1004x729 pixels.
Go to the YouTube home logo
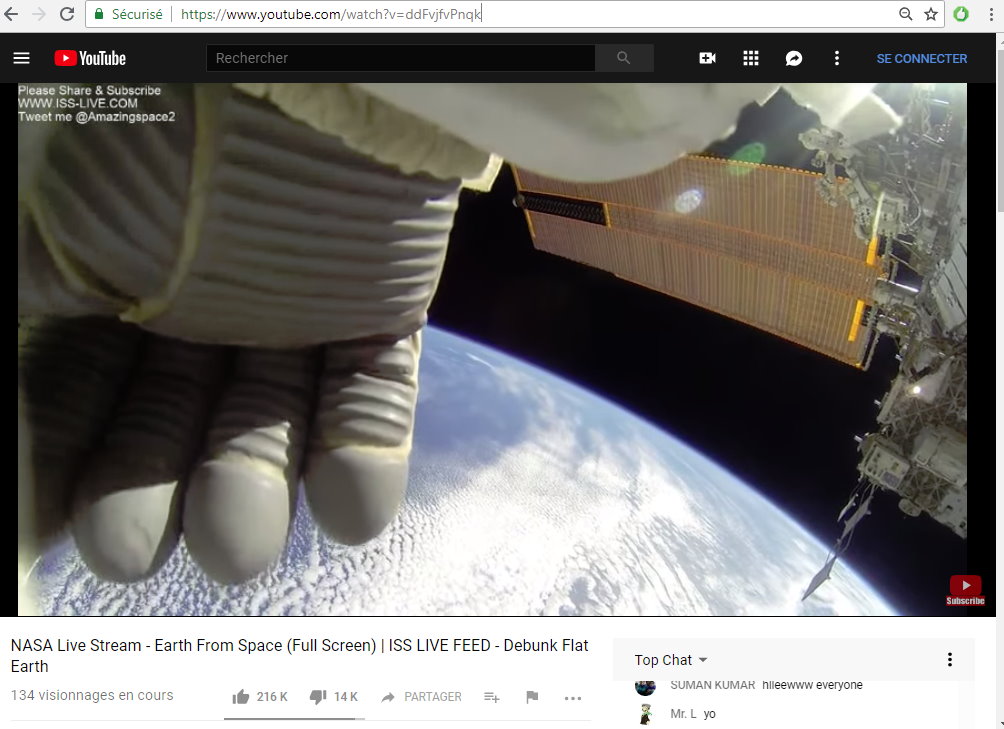(90, 58)
